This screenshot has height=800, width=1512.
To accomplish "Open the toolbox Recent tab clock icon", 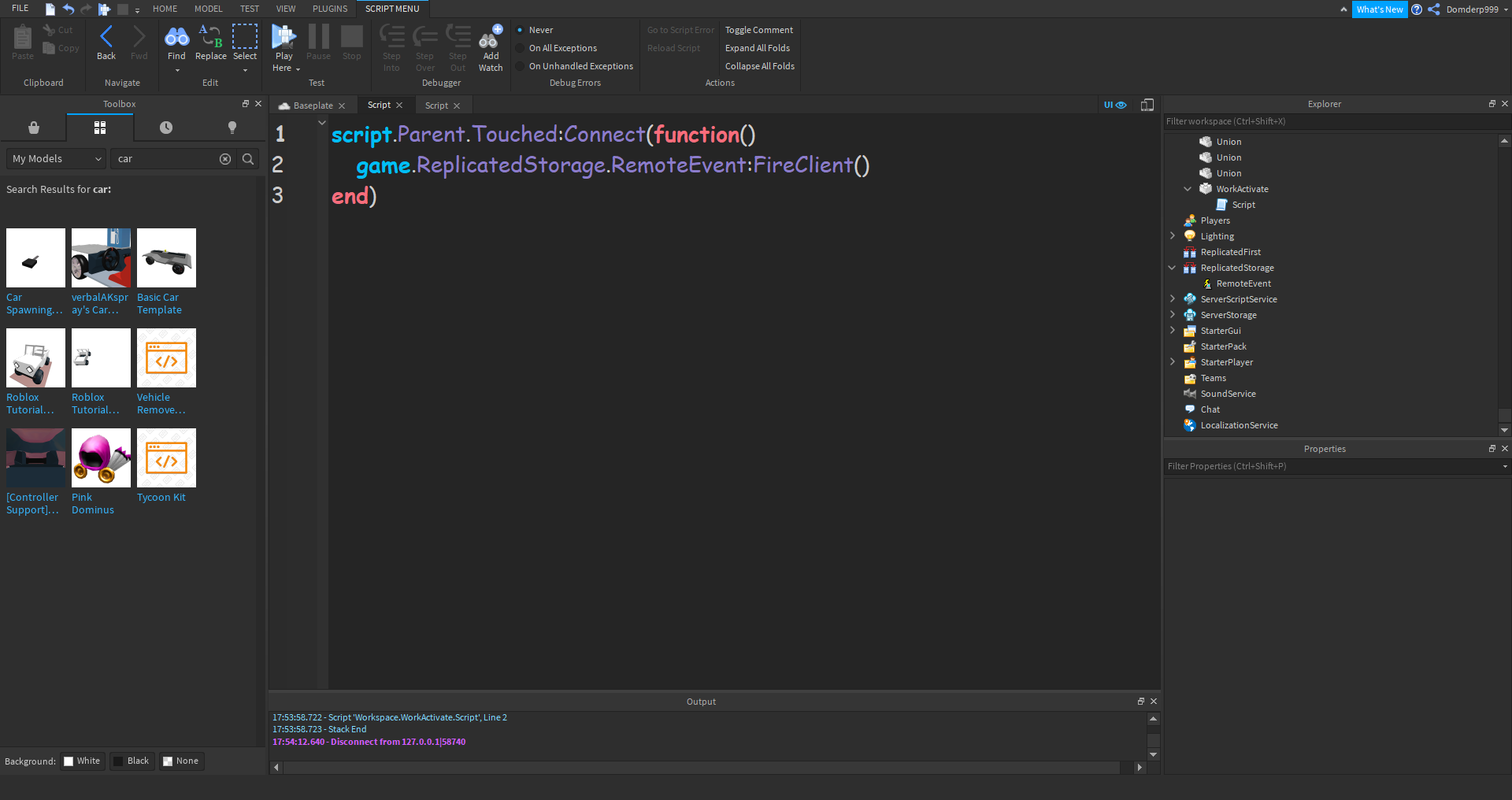I will tap(166, 127).
